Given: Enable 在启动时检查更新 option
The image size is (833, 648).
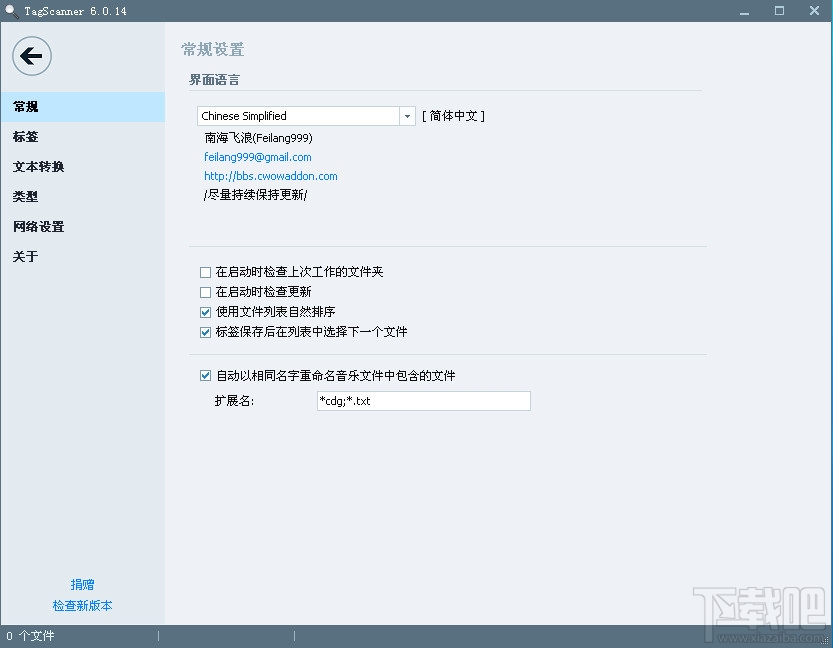Looking at the screenshot, I should pyautogui.click(x=205, y=292).
